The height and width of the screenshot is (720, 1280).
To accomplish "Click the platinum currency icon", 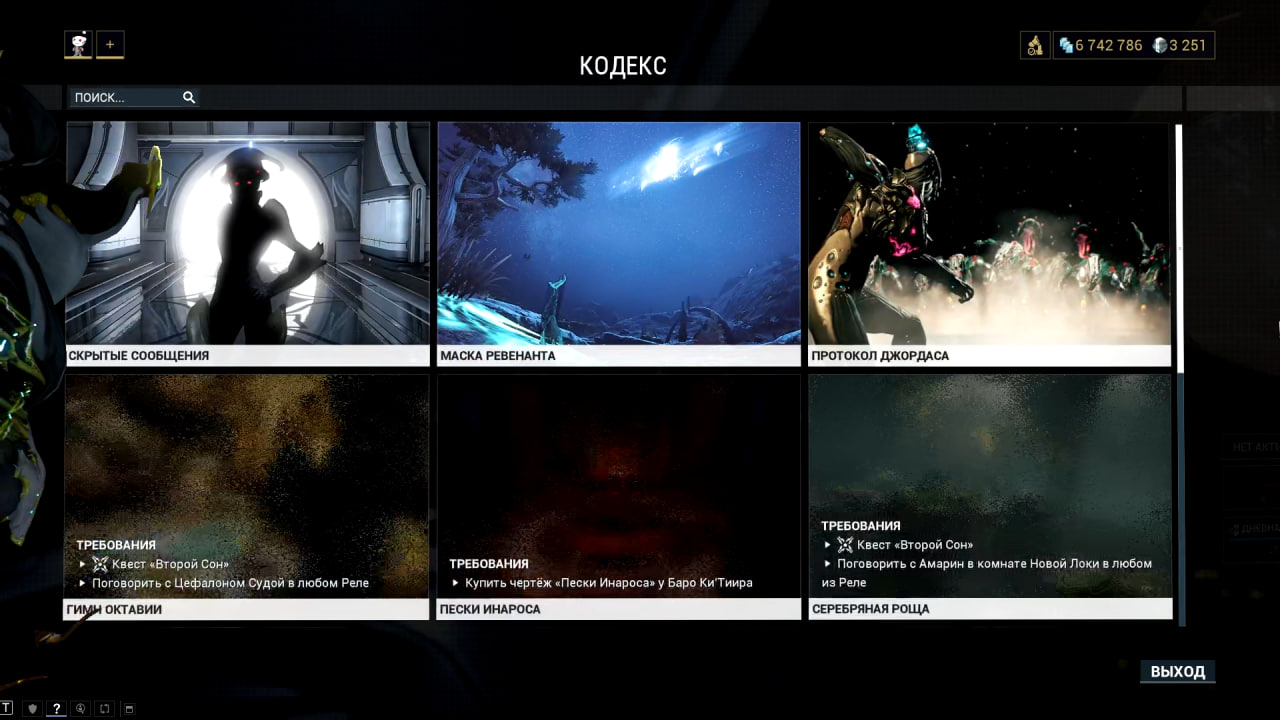I will tap(1159, 45).
